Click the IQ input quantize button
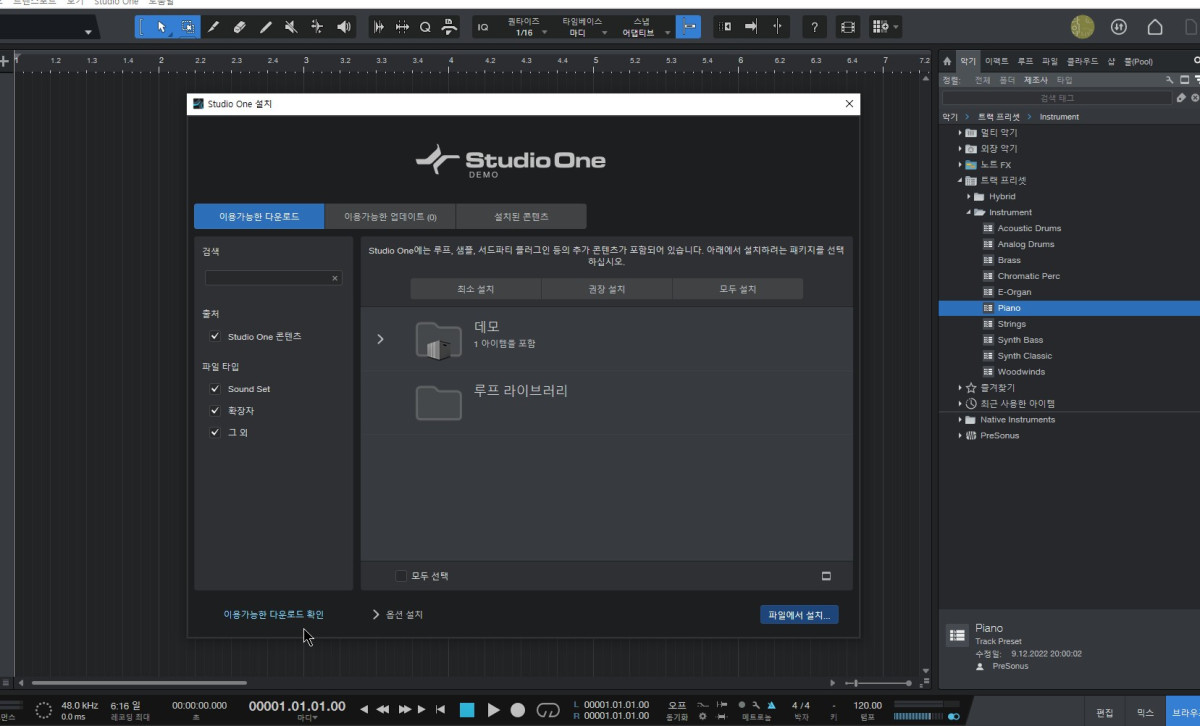The height and width of the screenshot is (726, 1200). [x=483, y=27]
